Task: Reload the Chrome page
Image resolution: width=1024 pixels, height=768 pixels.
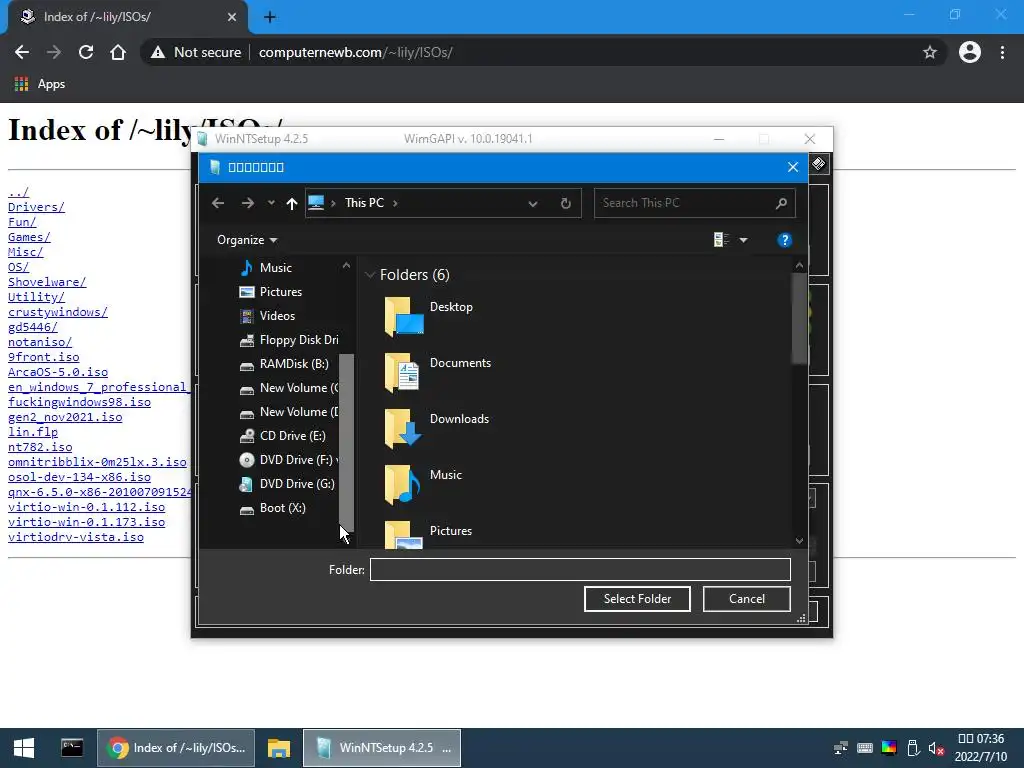Action: pos(86,52)
